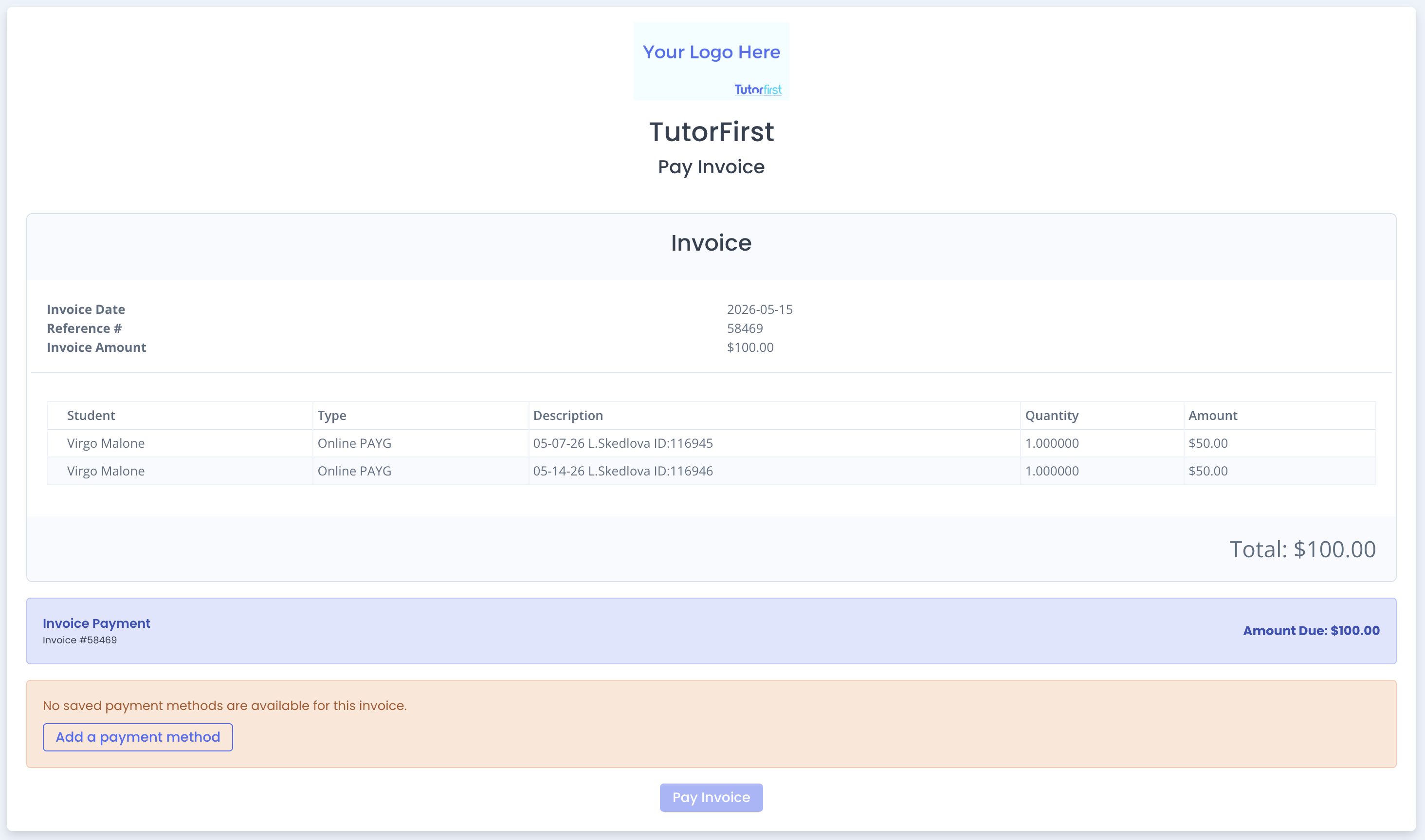Click $50.00 amount in the ID:116946 row
This screenshot has height=840, width=1425.
(1207, 471)
